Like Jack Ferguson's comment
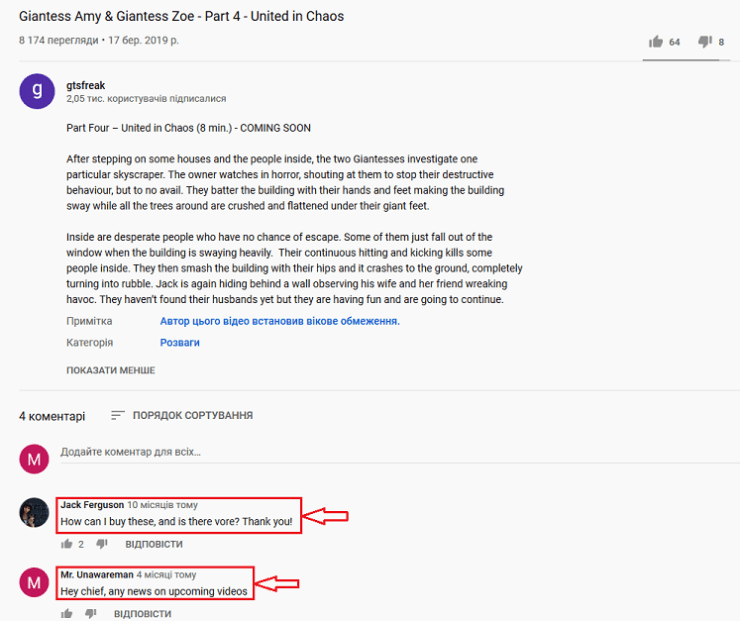This screenshot has height=621, width=740. (x=67, y=544)
